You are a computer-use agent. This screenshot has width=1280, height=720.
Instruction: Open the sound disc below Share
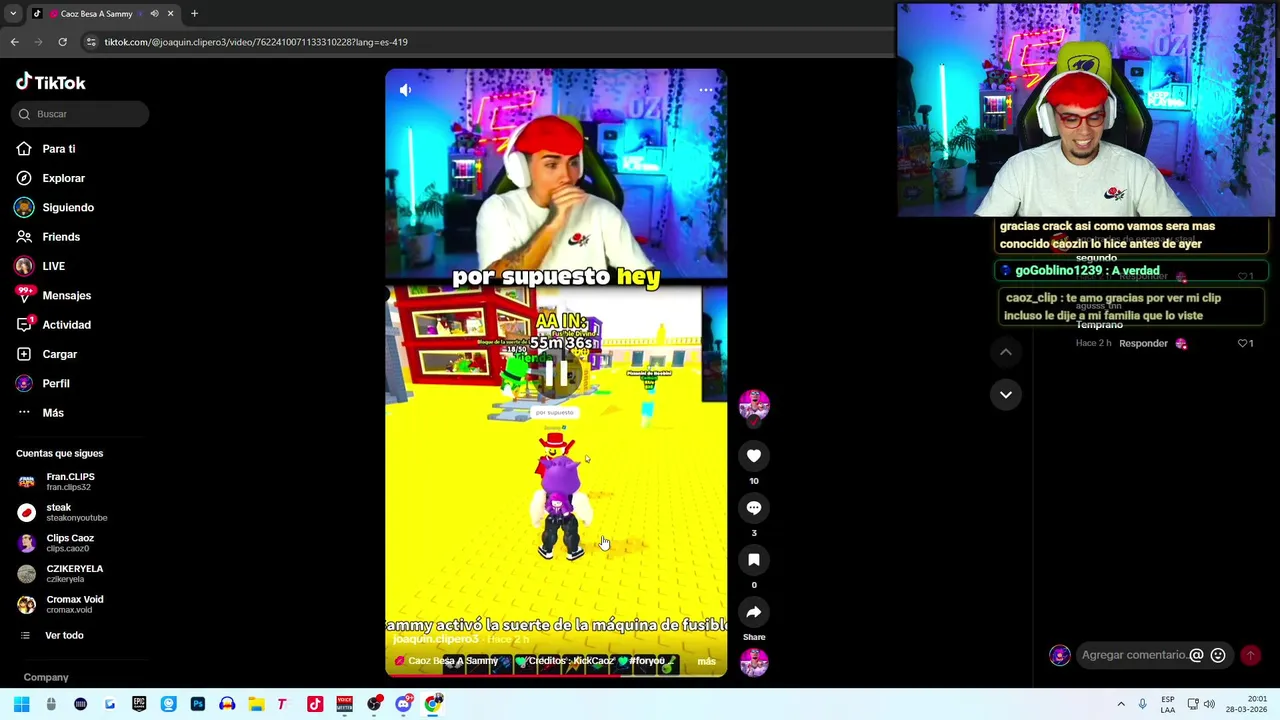tap(754, 662)
